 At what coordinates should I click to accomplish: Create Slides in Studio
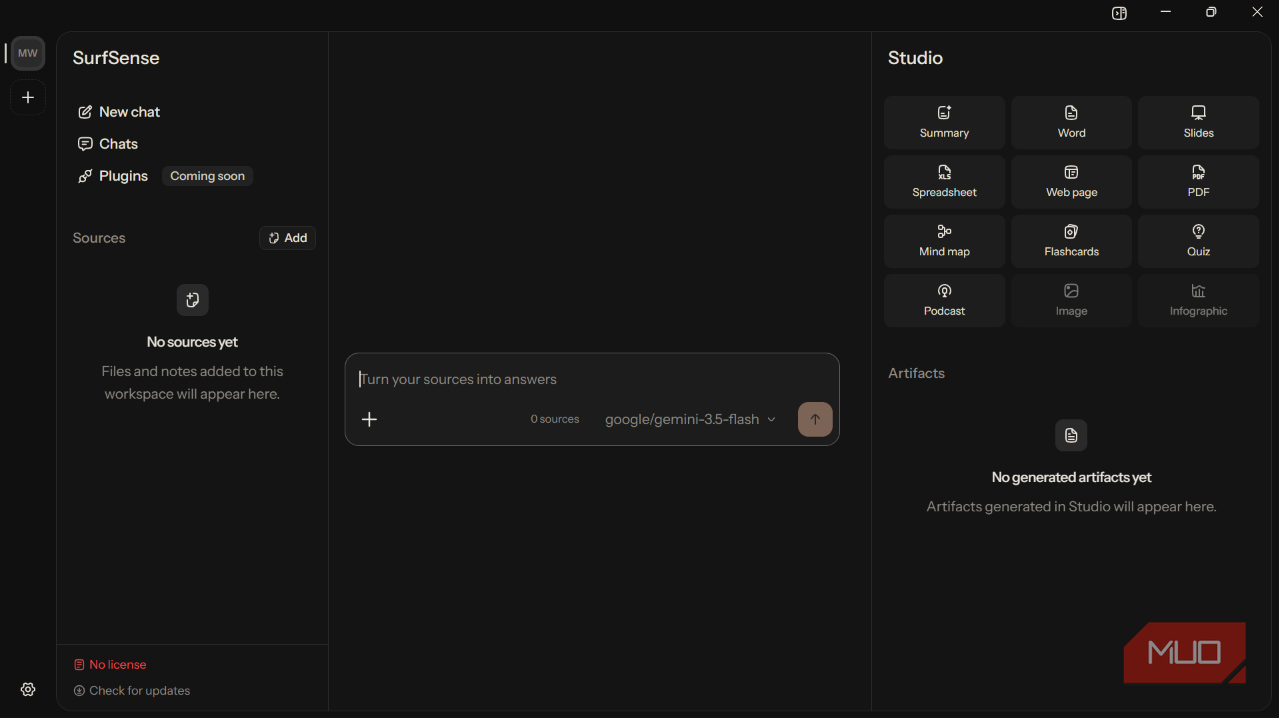click(1198, 122)
